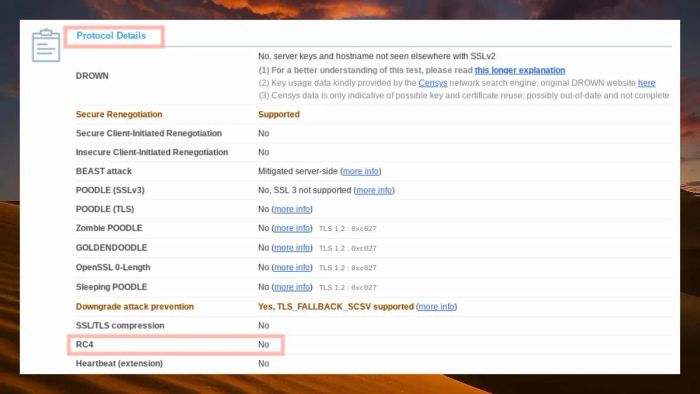Click 'No' value for SSL/TLS compression
Image resolution: width=700 pixels, height=394 pixels.
click(263, 326)
